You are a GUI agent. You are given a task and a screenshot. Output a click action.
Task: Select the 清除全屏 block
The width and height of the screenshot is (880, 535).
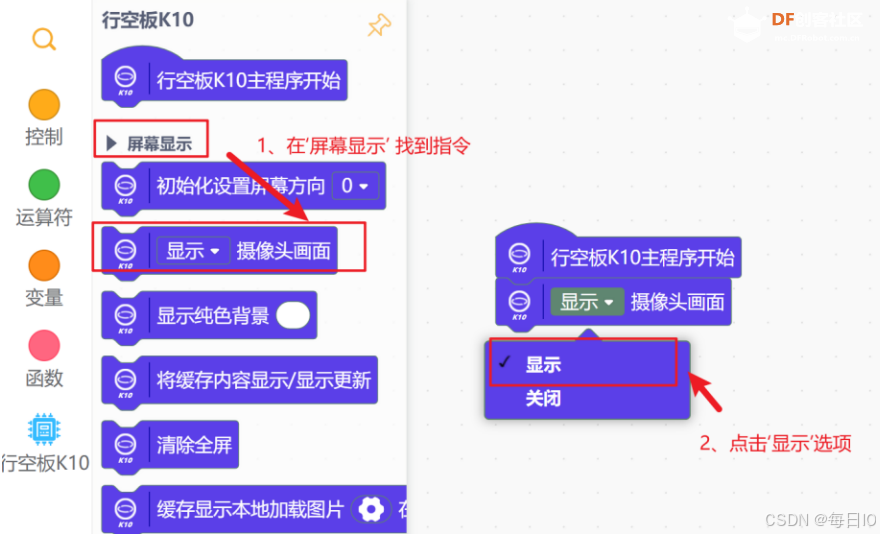(171, 445)
